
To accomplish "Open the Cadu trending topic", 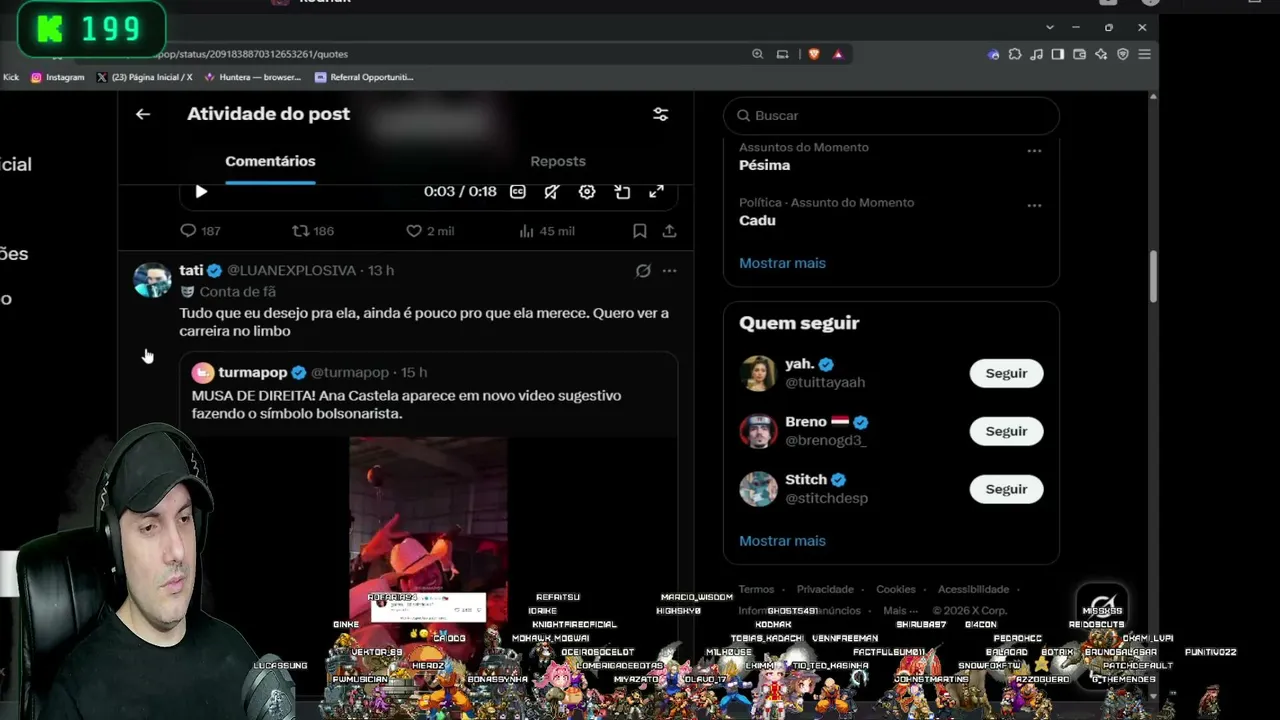I will pos(757,220).
